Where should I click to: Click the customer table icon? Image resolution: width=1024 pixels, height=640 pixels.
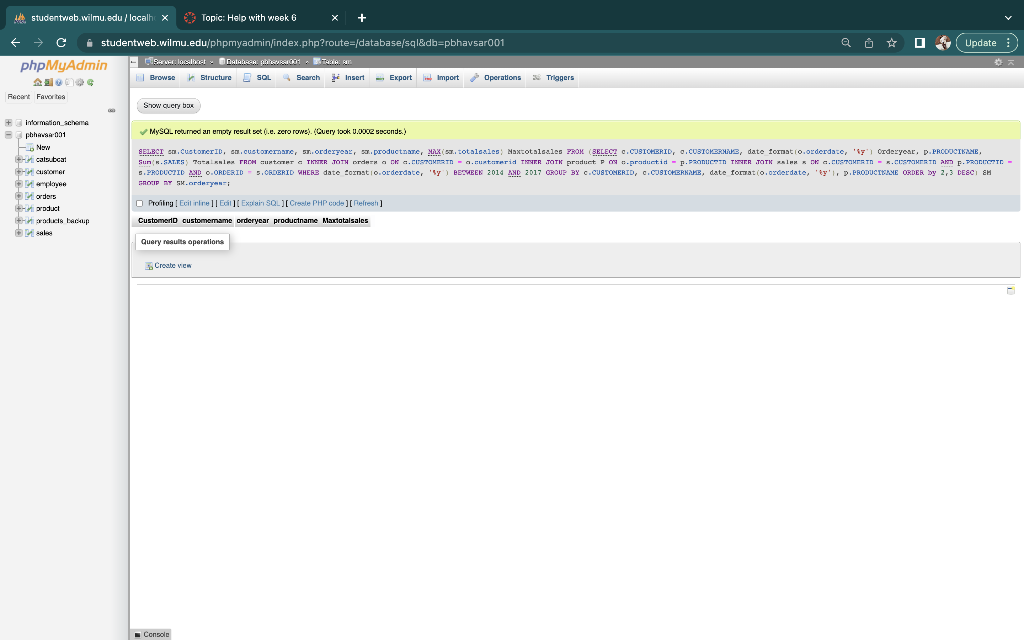point(29,172)
